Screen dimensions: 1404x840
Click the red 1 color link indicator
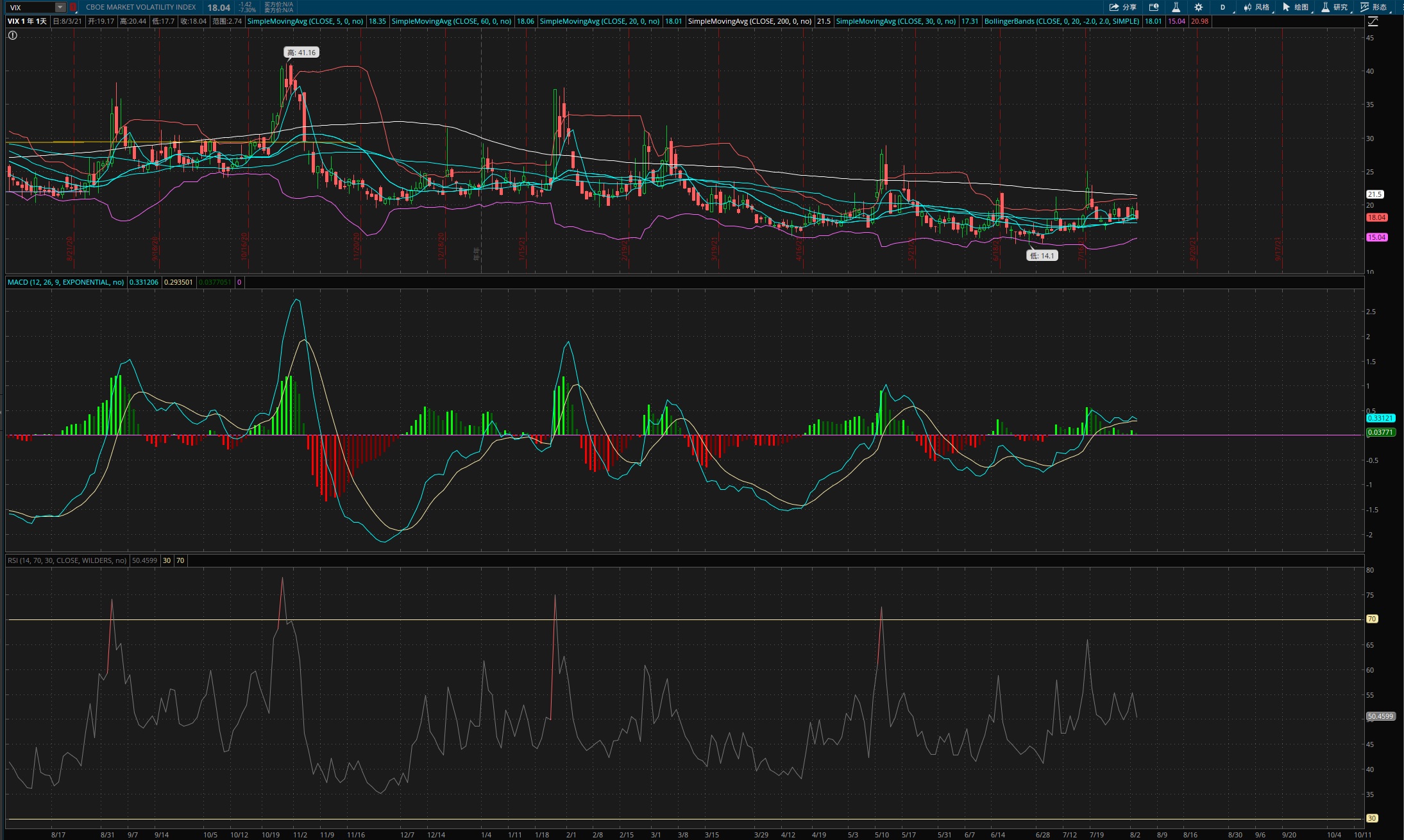(73, 7)
